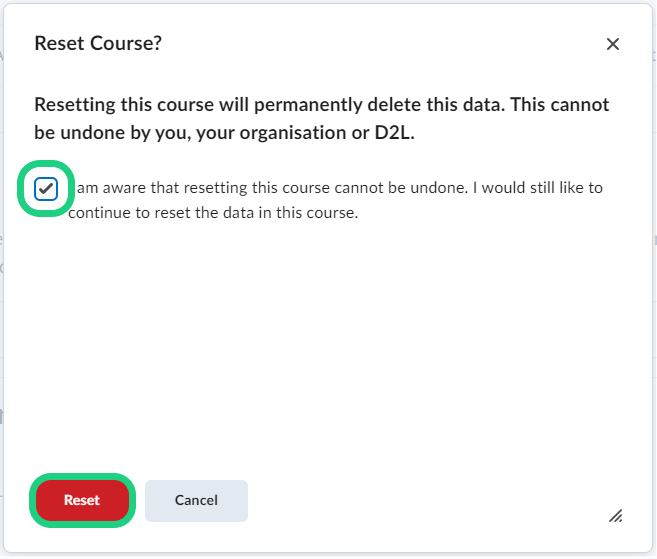This screenshot has width=657, height=559.
Task: Untick the reset acknowledgement checkbox
Action: 46,189
